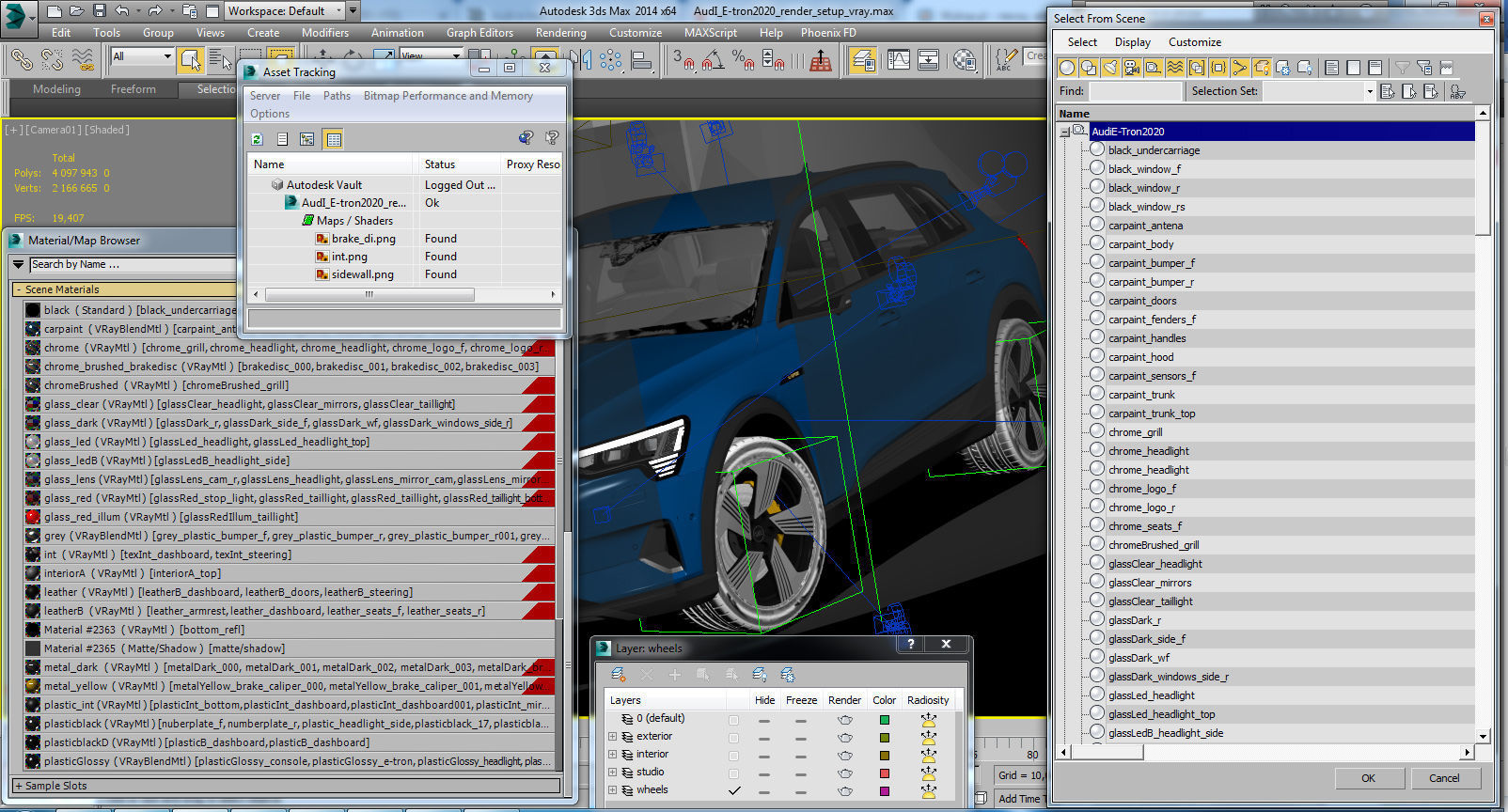This screenshot has width=1508, height=812.
Task: Set 0 (default) as current layer checkbox
Action: point(733,720)
